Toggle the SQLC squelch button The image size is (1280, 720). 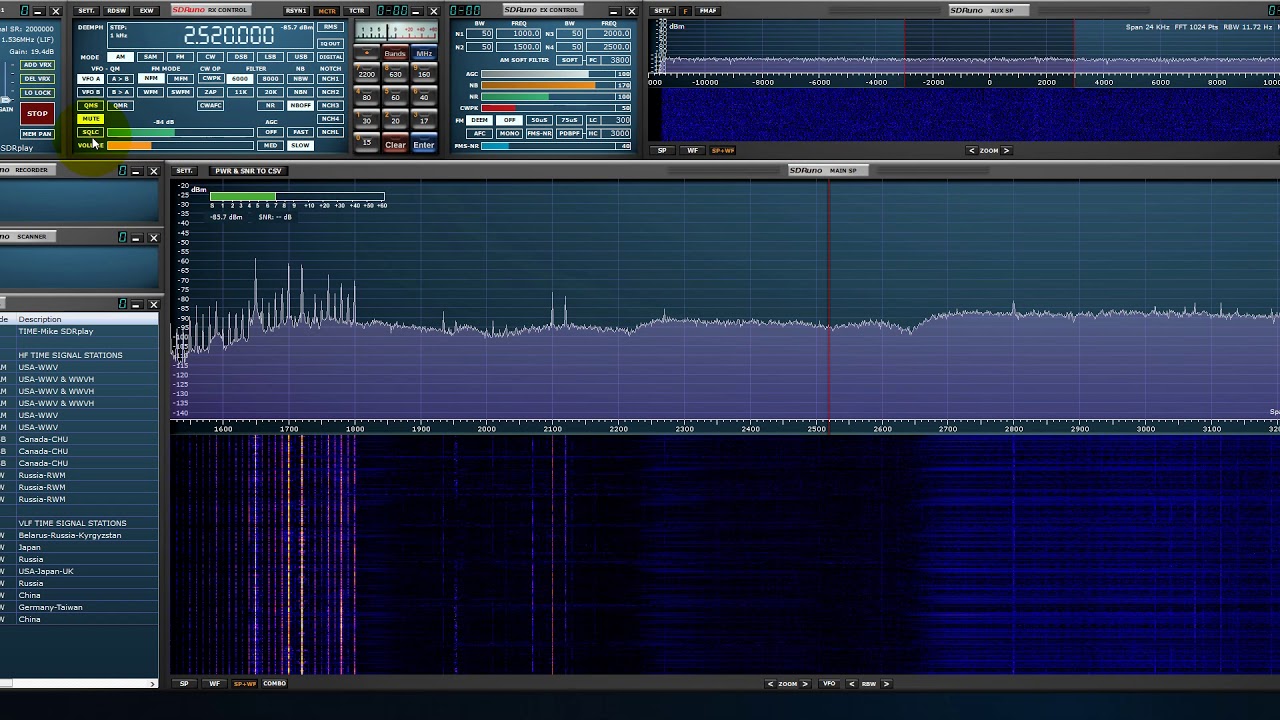click(x=91, y=132)
